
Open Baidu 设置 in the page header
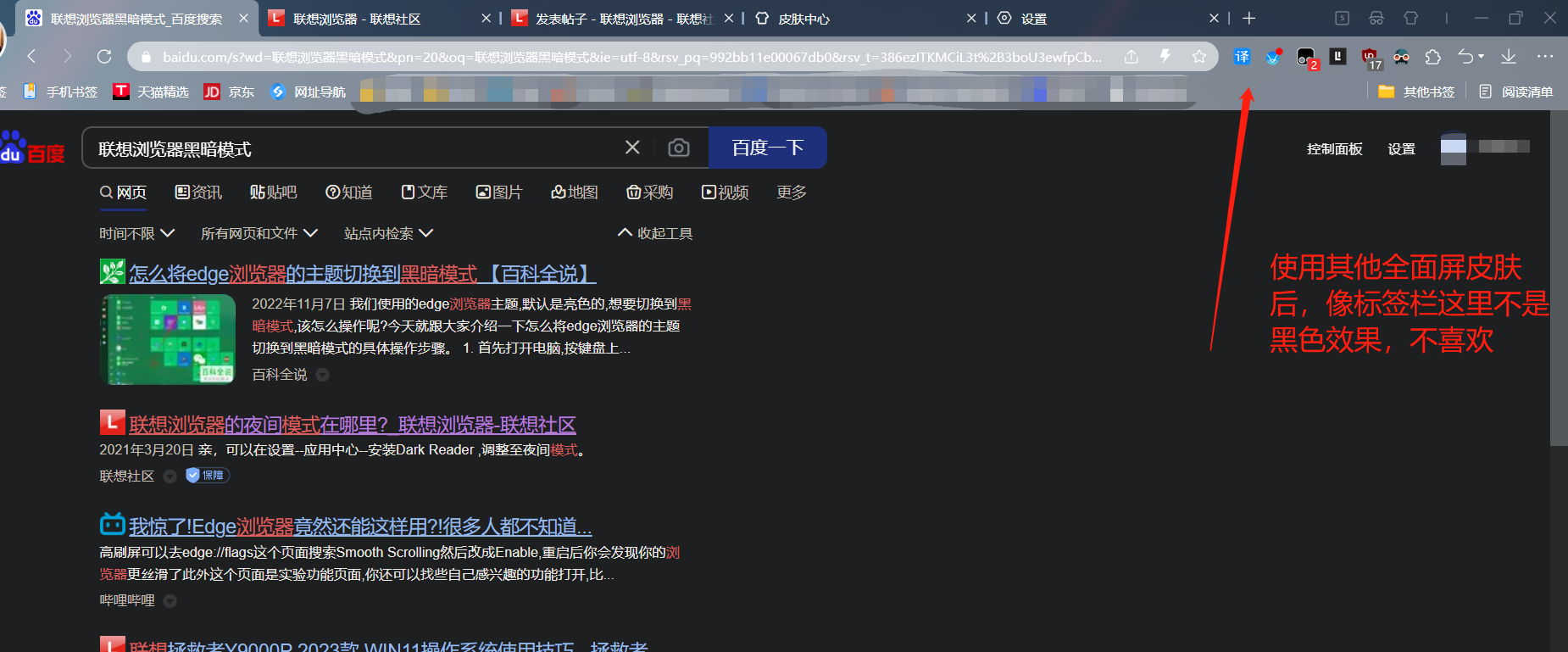1401,149
